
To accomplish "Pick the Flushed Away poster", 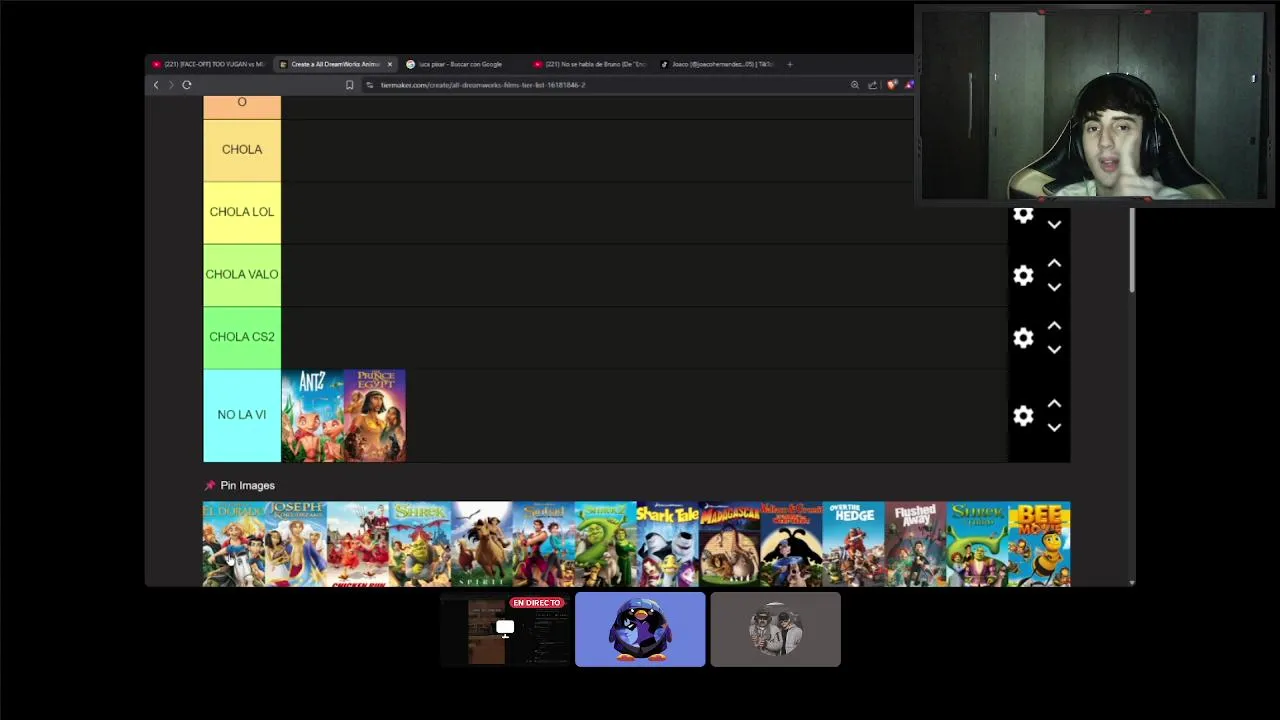I will [915, 544].
